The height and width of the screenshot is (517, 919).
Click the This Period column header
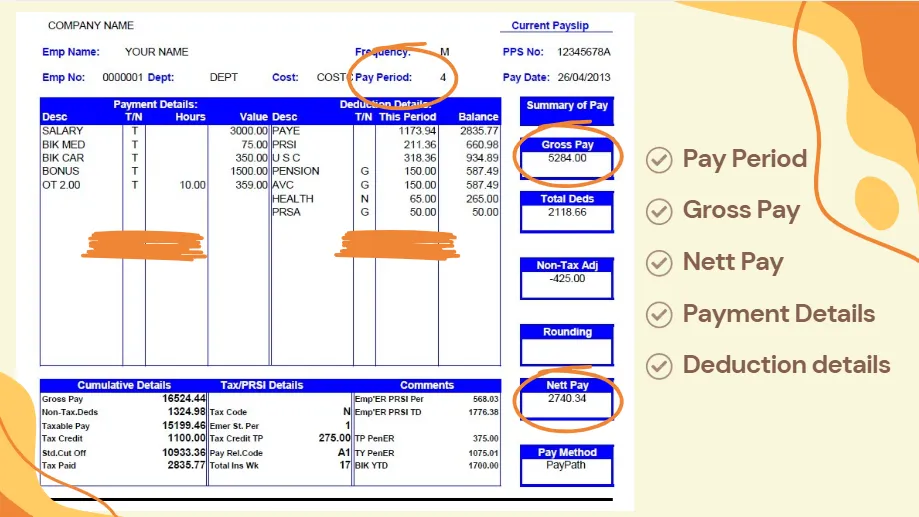coord(407,117)
